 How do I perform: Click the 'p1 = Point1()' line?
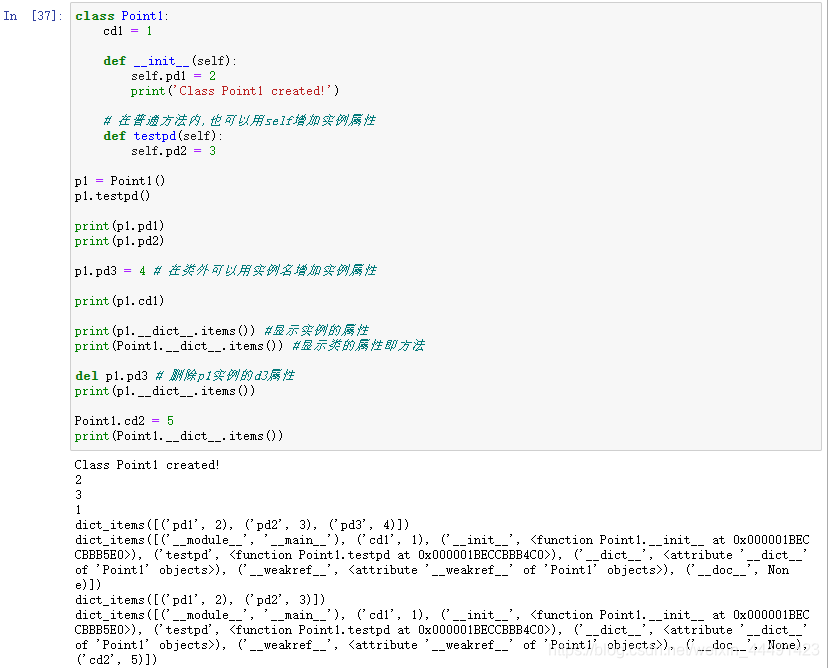pyautogui.click(x=120, y=181)
